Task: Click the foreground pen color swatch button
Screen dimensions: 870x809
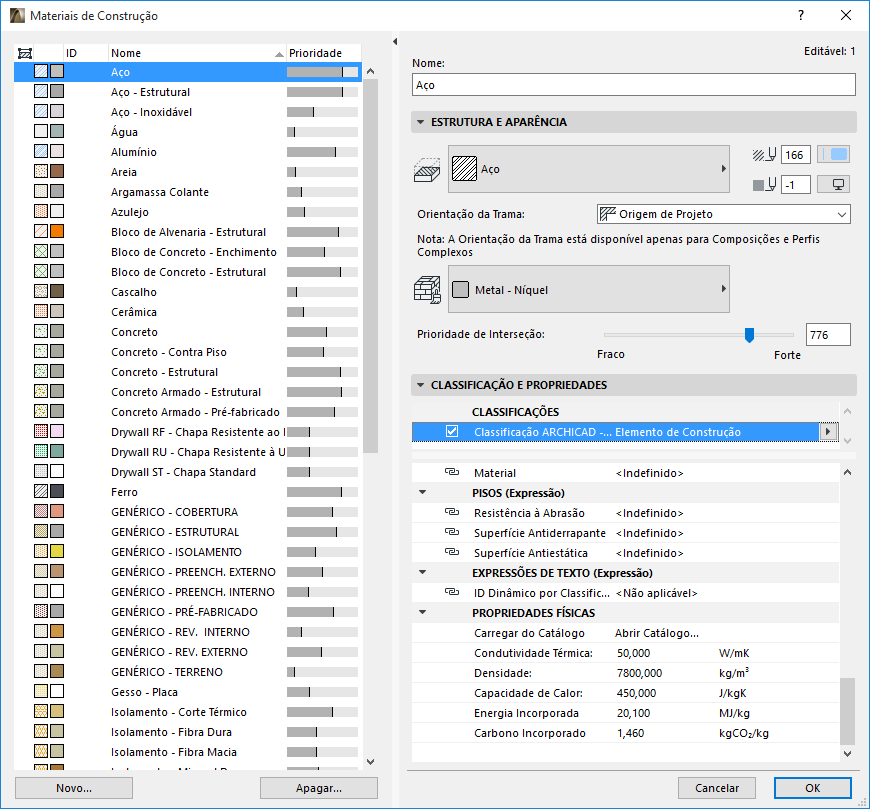Action: pyautogui.click(x=834, y=155)
